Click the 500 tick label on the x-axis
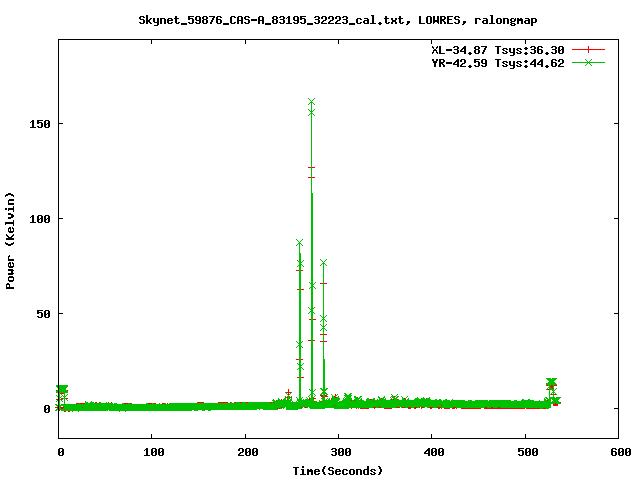 click(x=527, y=452)
